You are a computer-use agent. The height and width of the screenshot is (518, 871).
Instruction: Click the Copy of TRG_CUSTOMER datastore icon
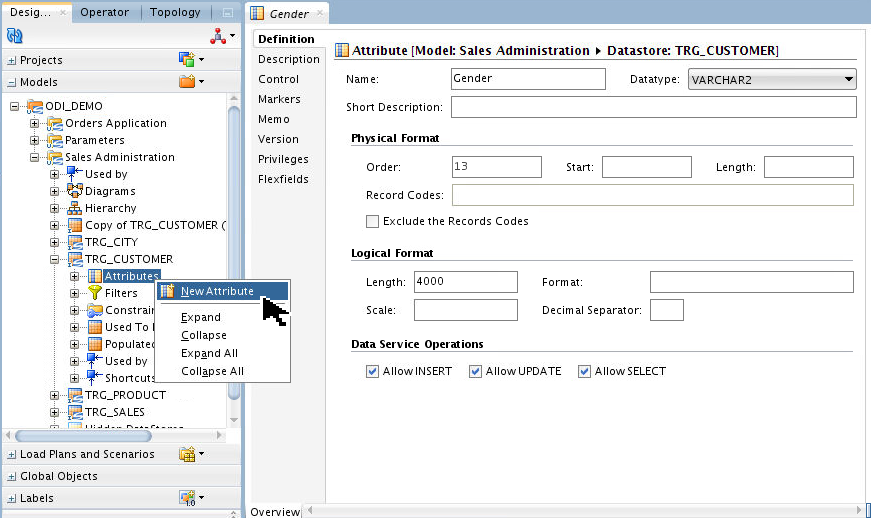[74, 225]
